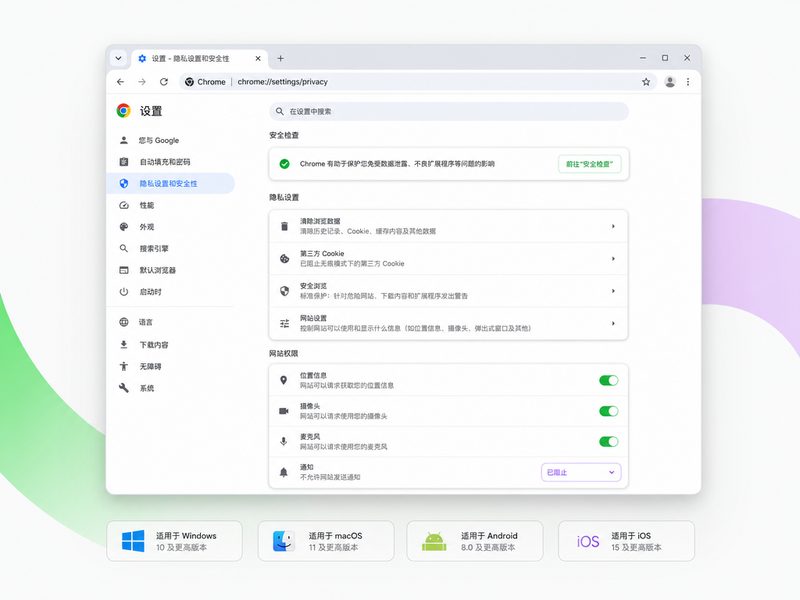This screenshot has height=600, width=800.
Task: Reload the settings page
Action: click(x=164, y=82)
